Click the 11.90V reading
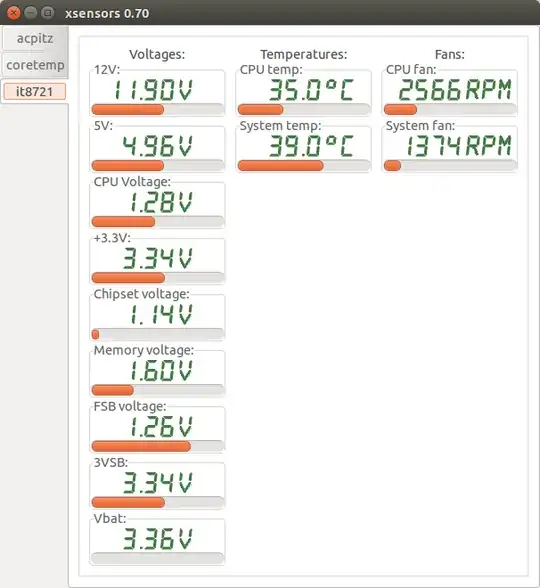Image resolution: width=540 pixels, height=588 pixels. click(x=153, y=90)
